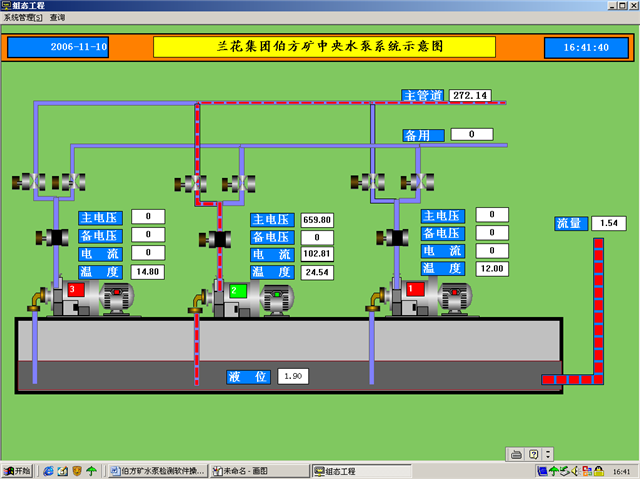
Task: Click the shield quick launch icon
Action: (76, 471)
